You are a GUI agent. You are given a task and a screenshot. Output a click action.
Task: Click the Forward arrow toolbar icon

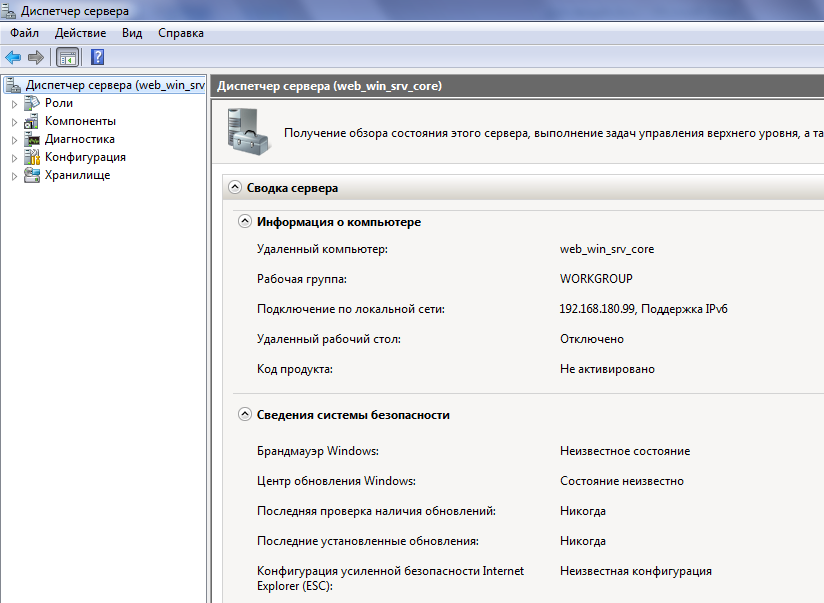click(36, 57)
